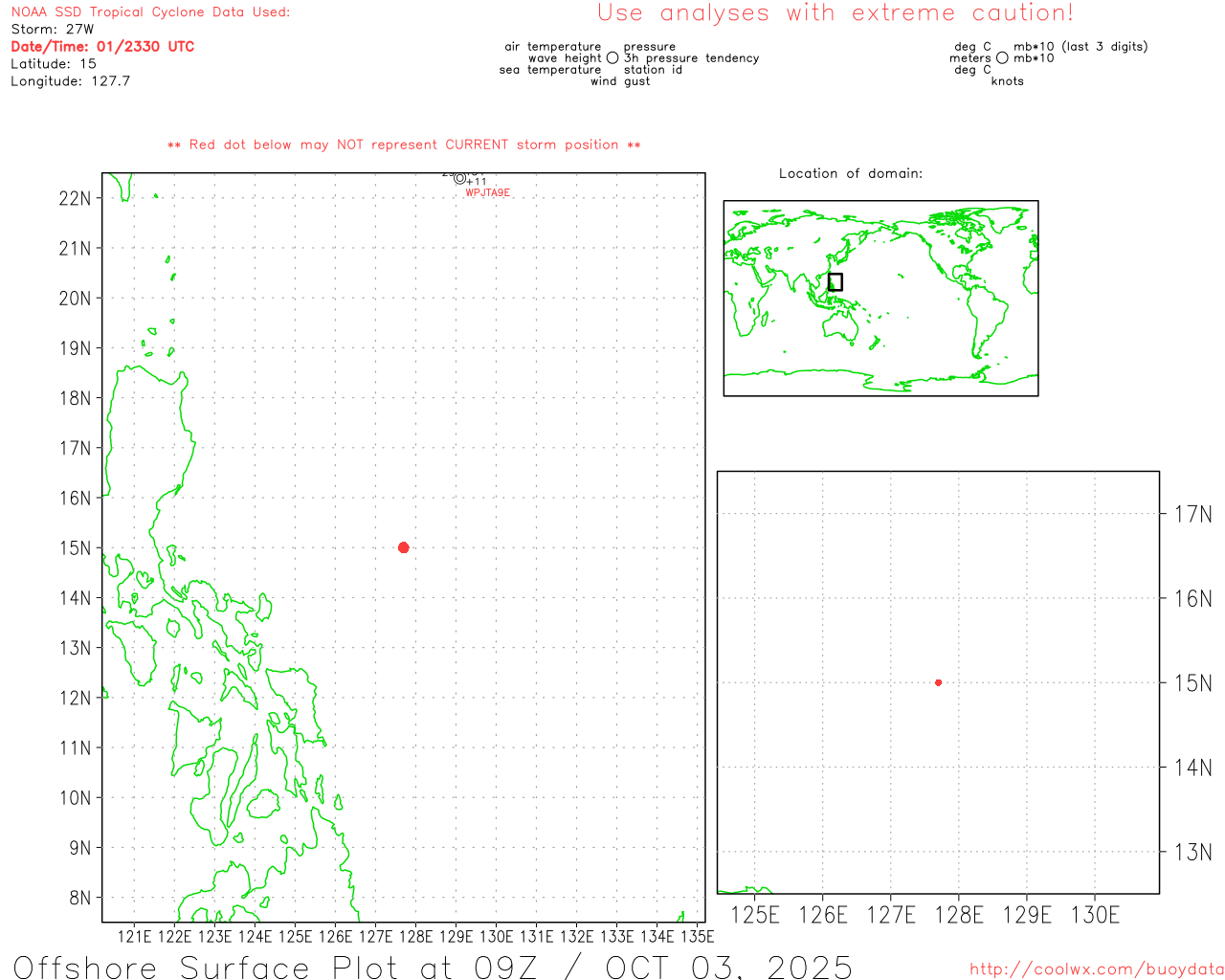Click the 135E longitude label on main map
This screenshot has width=1225, height=980.
pyautogui.click(x=697, y=936)
